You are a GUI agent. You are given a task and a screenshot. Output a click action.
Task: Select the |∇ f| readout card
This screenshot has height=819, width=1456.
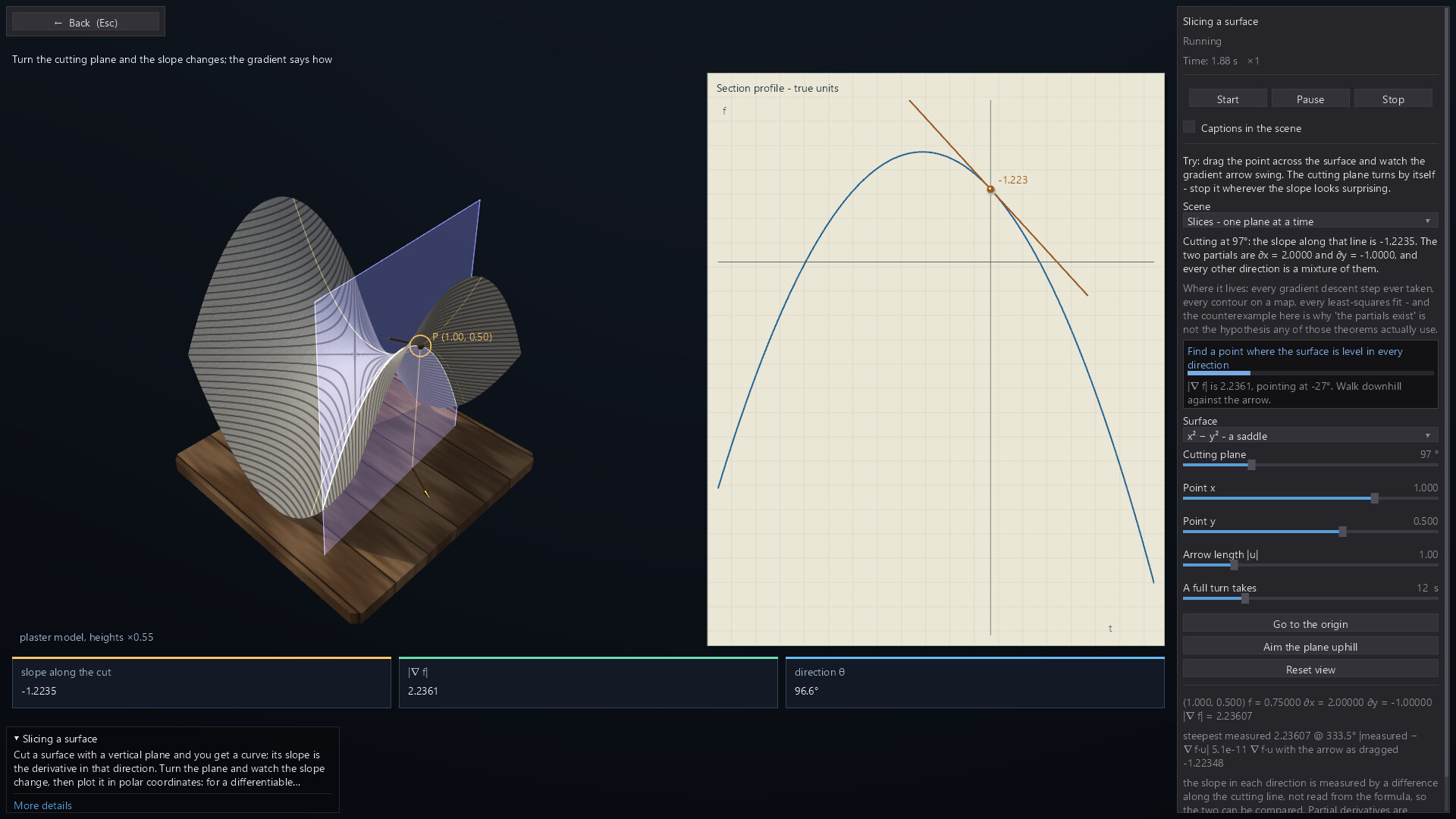588,682
